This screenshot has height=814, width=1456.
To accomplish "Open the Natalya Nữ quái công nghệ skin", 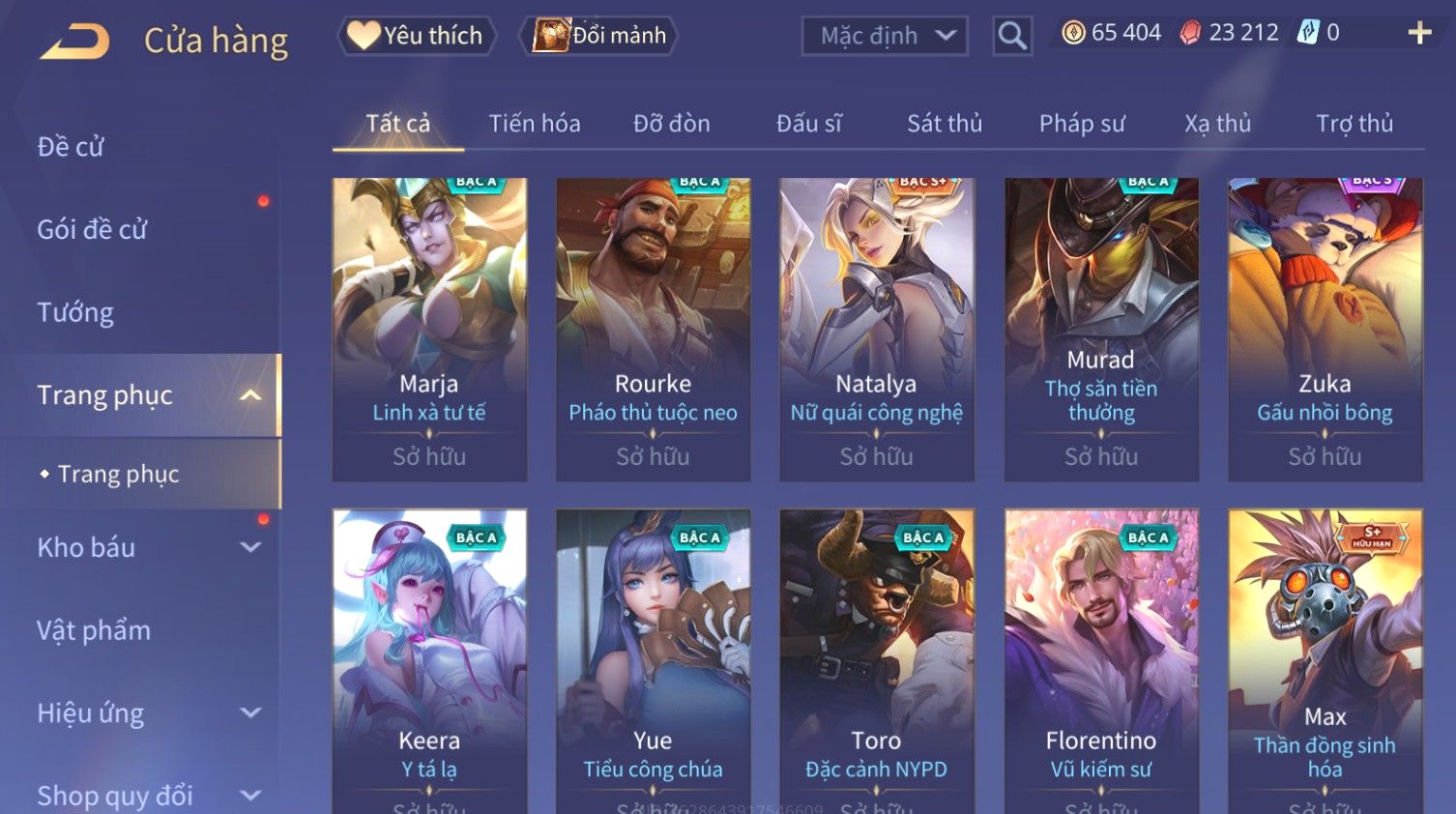I will pos(877,330).
